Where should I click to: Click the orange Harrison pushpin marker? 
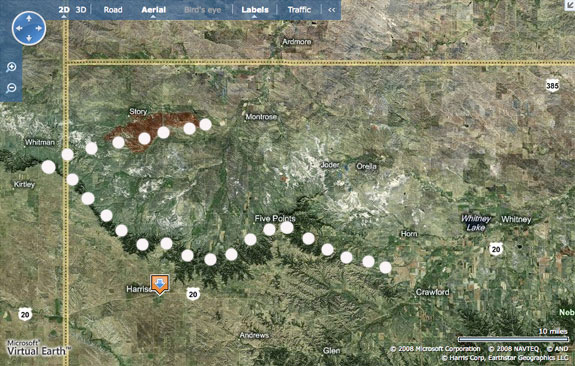pos(160,284)
